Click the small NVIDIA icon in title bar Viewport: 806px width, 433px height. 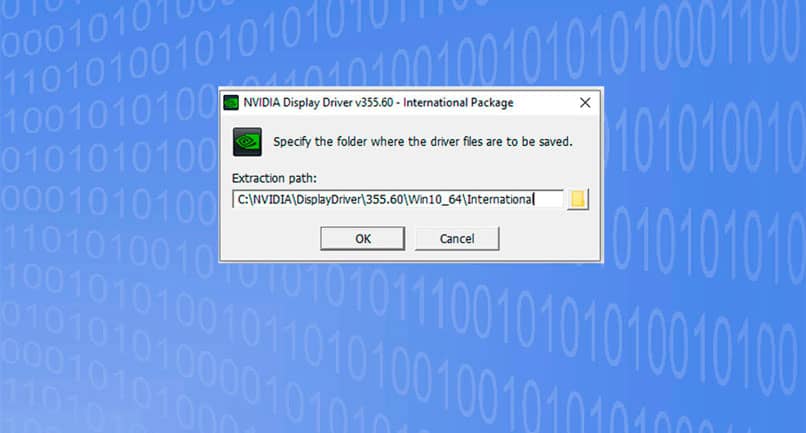click(231, 103)
